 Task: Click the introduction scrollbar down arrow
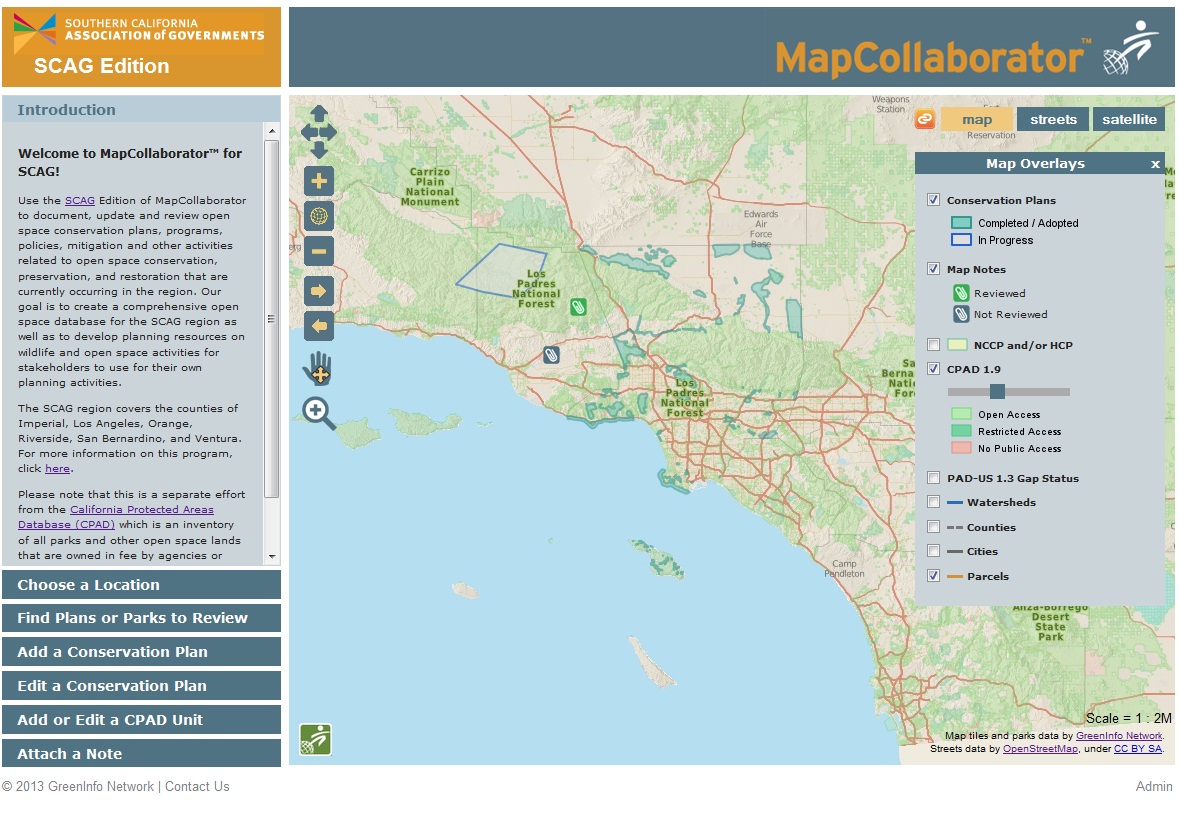pyautogui.click(x=271, y=557)
